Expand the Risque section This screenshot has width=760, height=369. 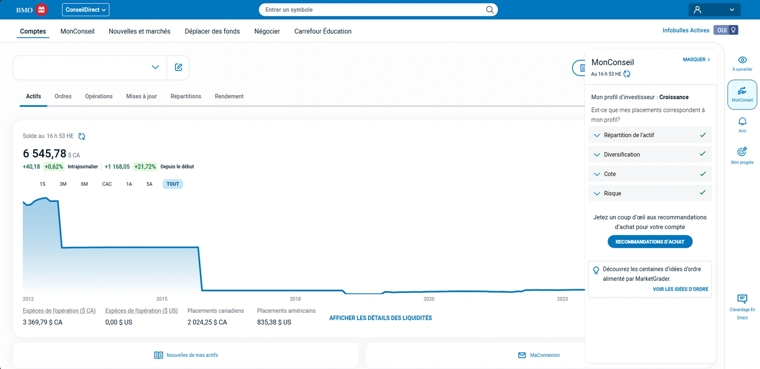[649, 193]
